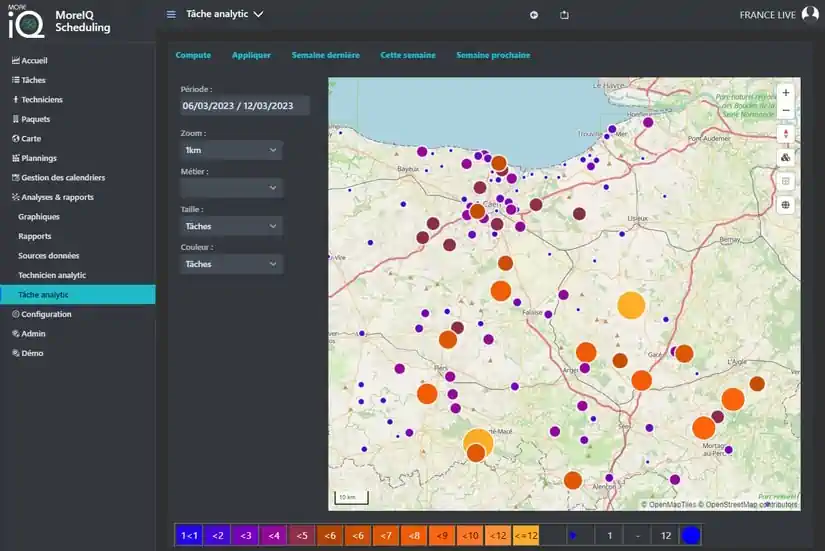Open the Couleur dropdown
Screen dimensions: 825x551
pos(231,264)
